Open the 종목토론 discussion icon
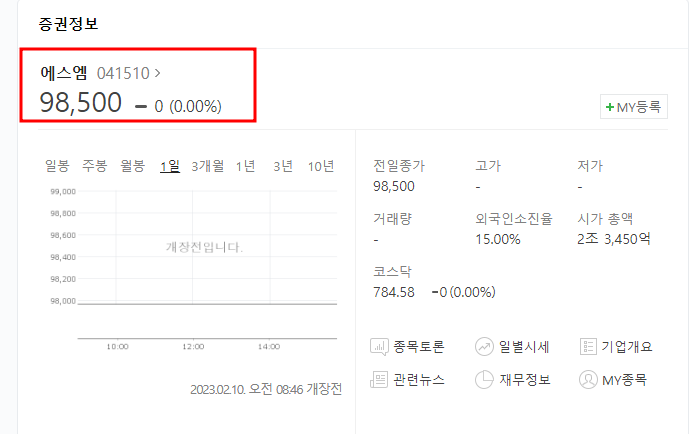 tap(379, 347)
